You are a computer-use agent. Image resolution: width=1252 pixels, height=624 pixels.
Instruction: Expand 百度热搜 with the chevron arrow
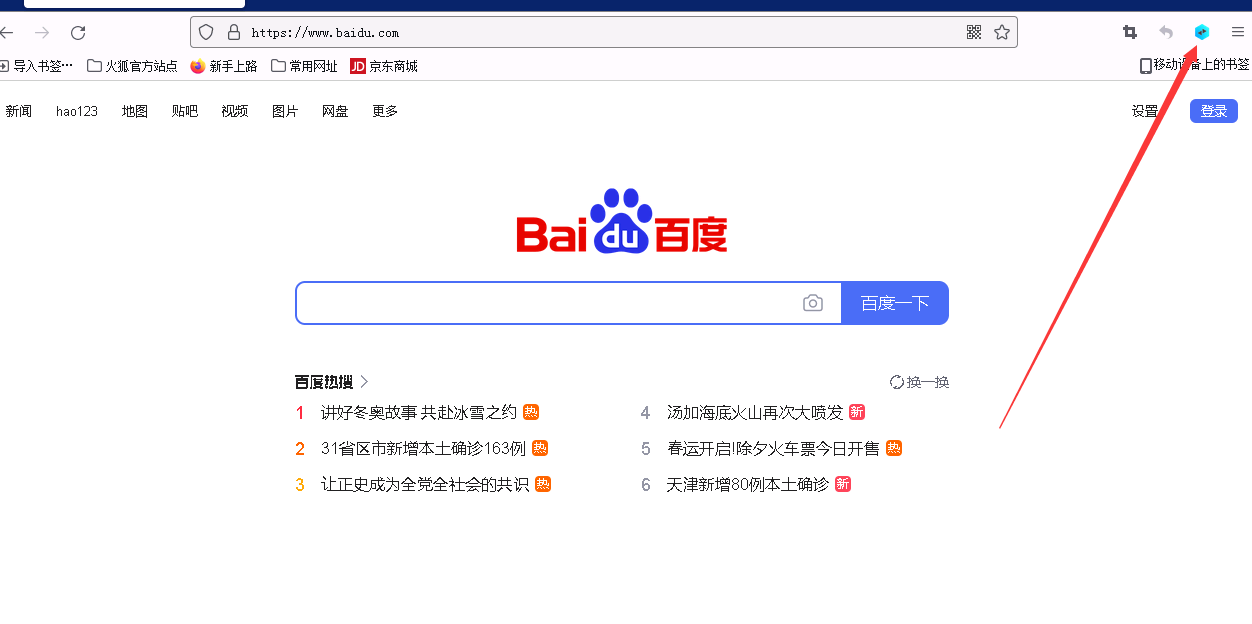[x=365, y=382]
